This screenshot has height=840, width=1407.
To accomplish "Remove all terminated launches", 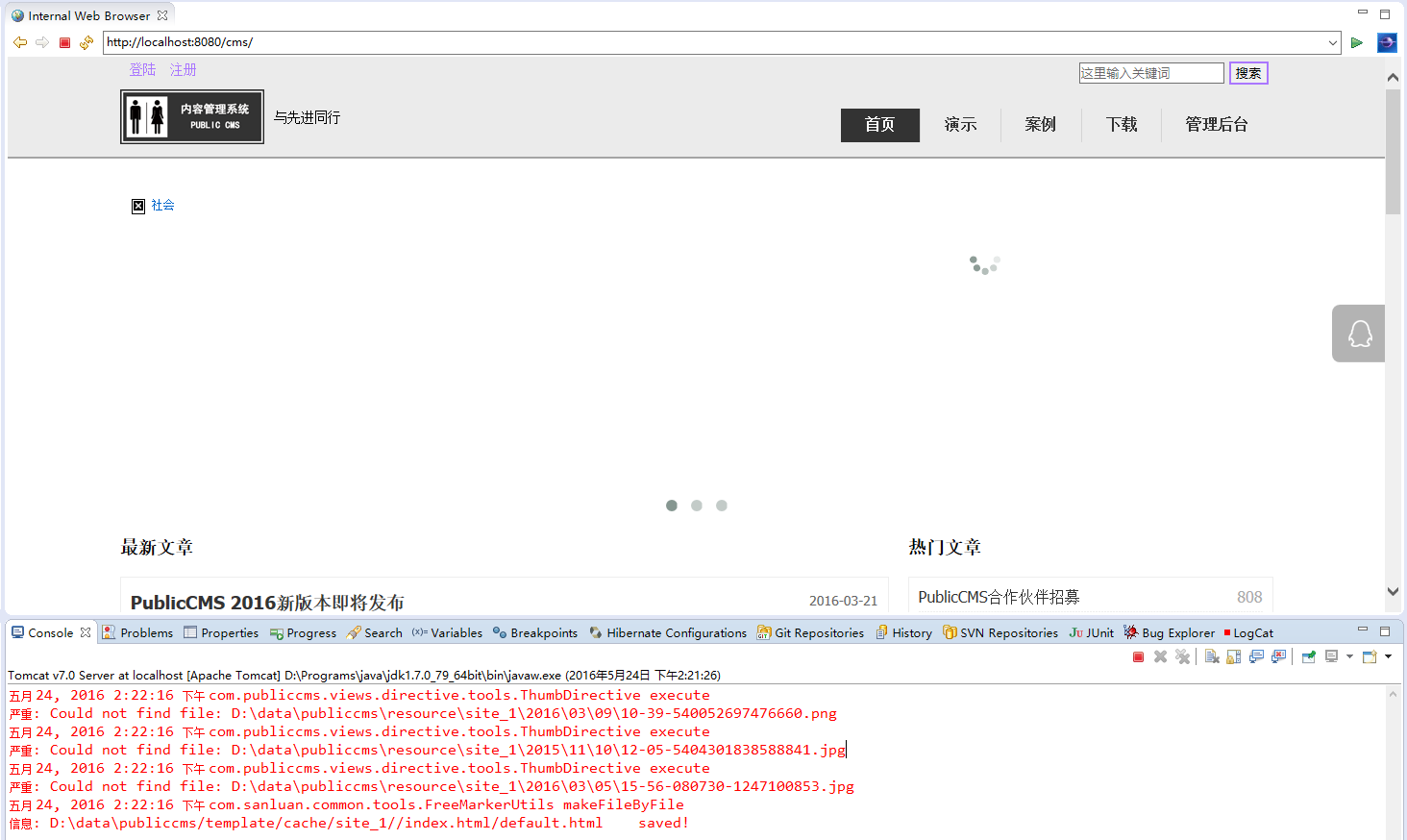I will pyautogui.click(x=1181, y=656).
